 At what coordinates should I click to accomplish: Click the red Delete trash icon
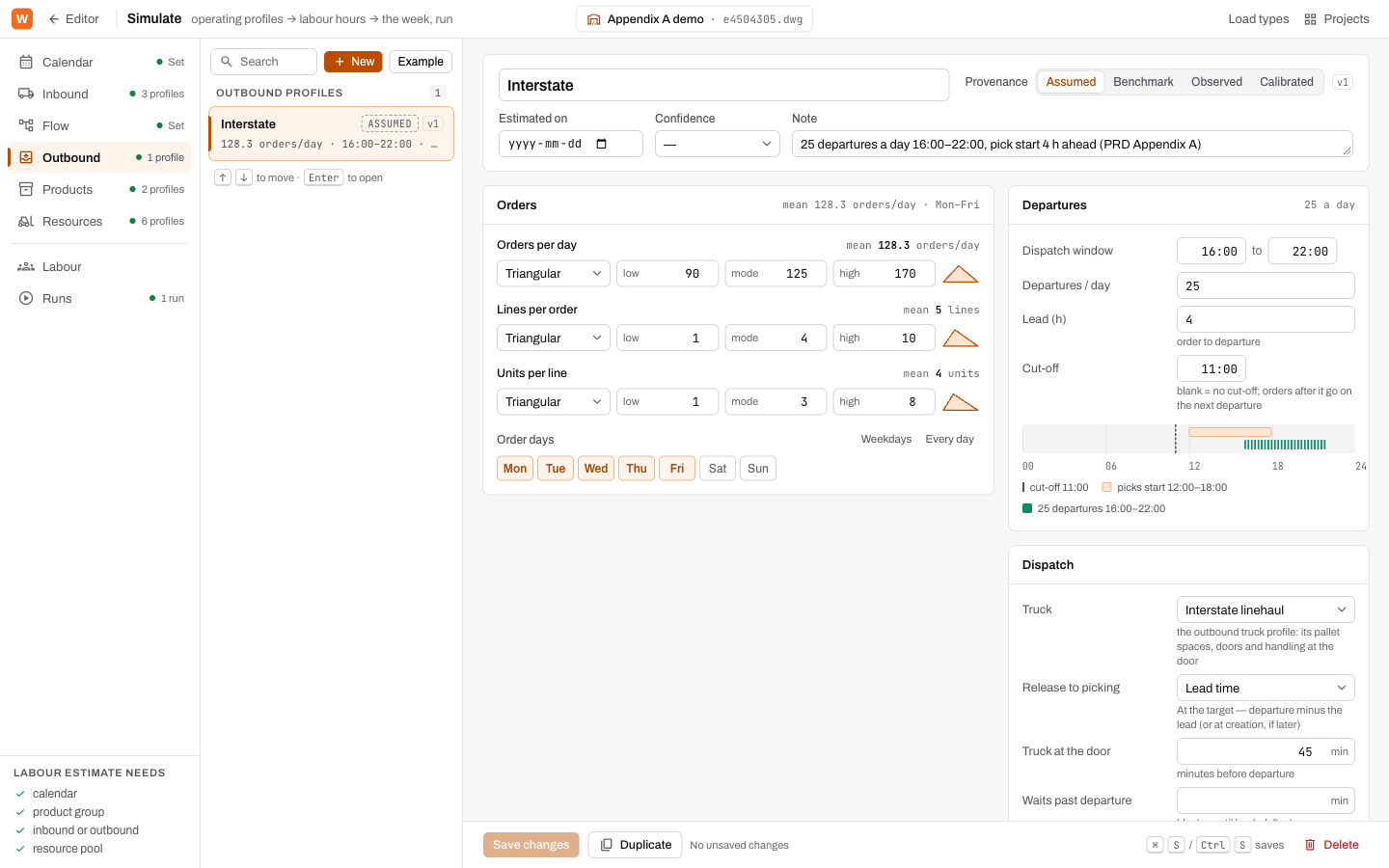(1310, 845)
